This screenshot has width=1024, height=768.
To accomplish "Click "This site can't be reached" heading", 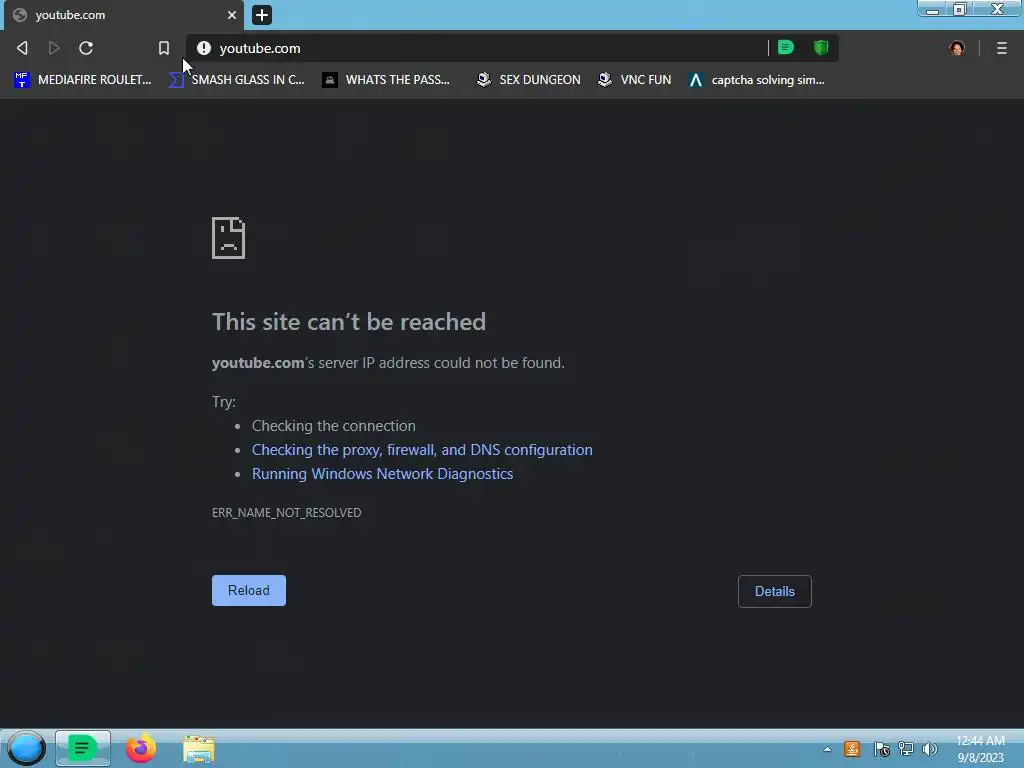I will point(349,321).
